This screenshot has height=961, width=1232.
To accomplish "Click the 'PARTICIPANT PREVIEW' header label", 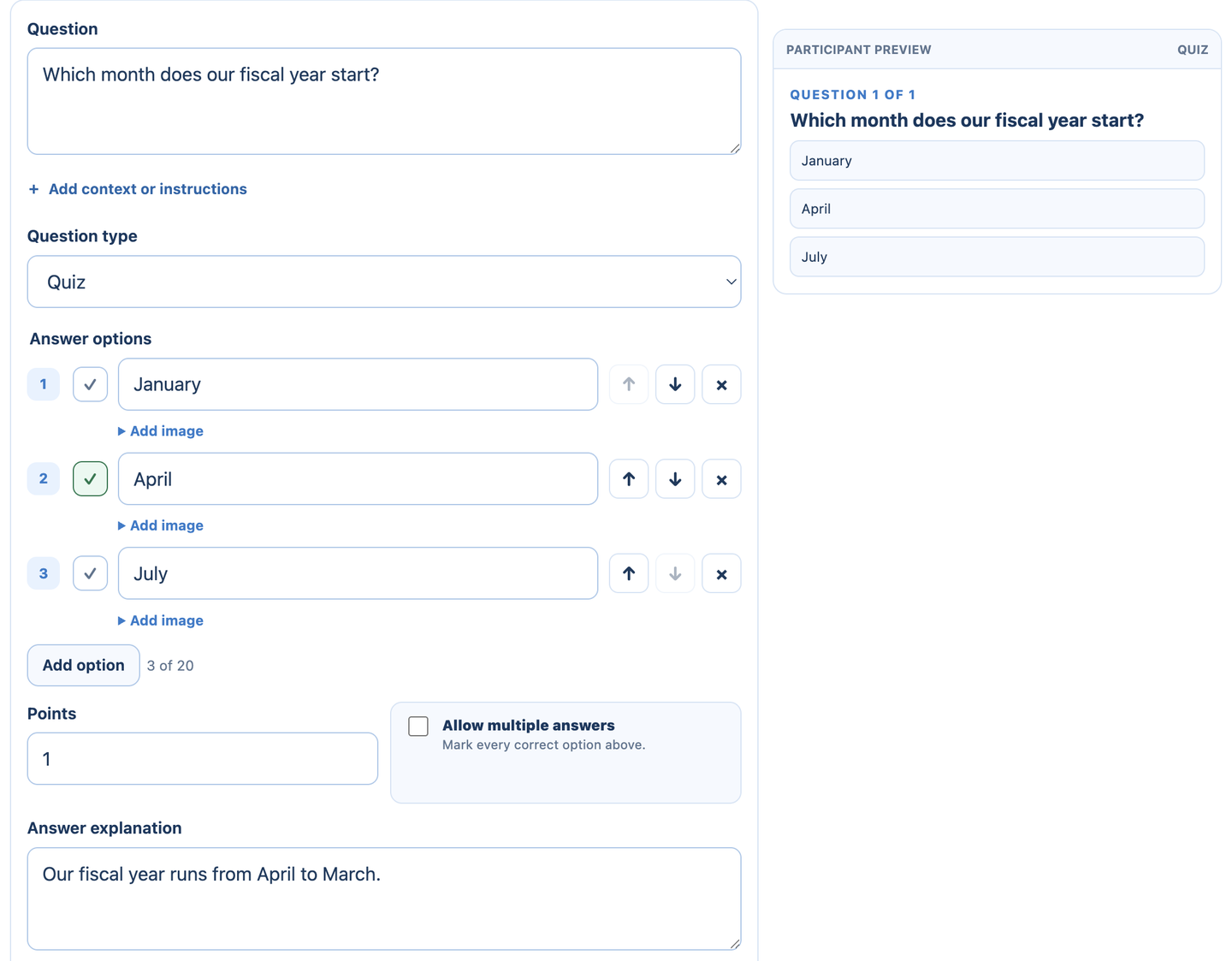I will [x=859, y=50].
